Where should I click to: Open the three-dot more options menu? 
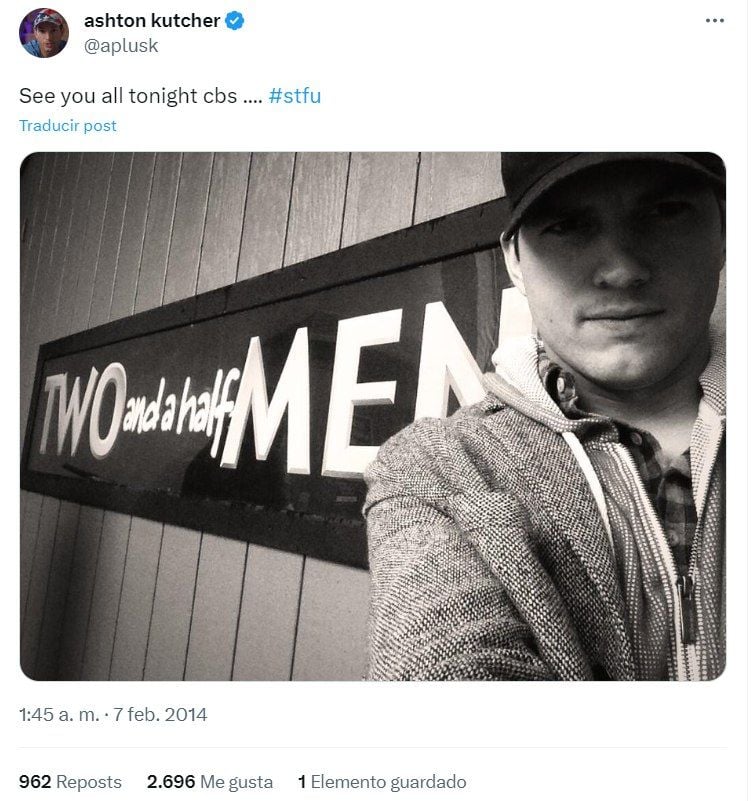pyautogui.click(x=714, y=20)
